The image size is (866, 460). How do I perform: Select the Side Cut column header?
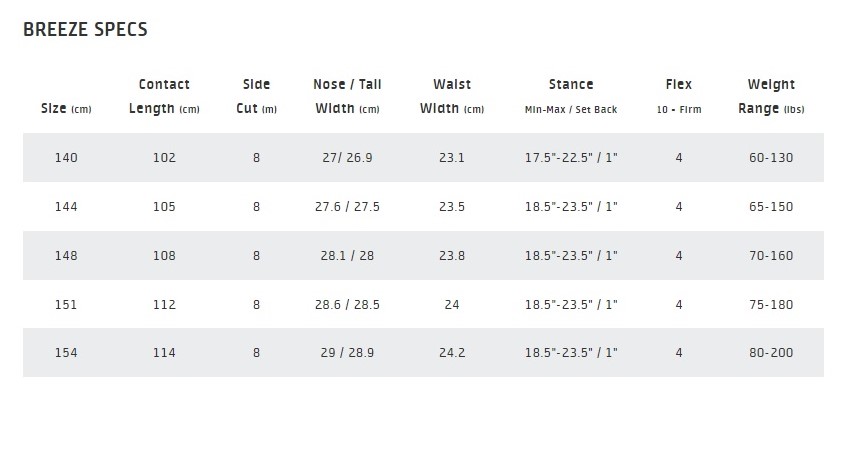click(256, 96)
